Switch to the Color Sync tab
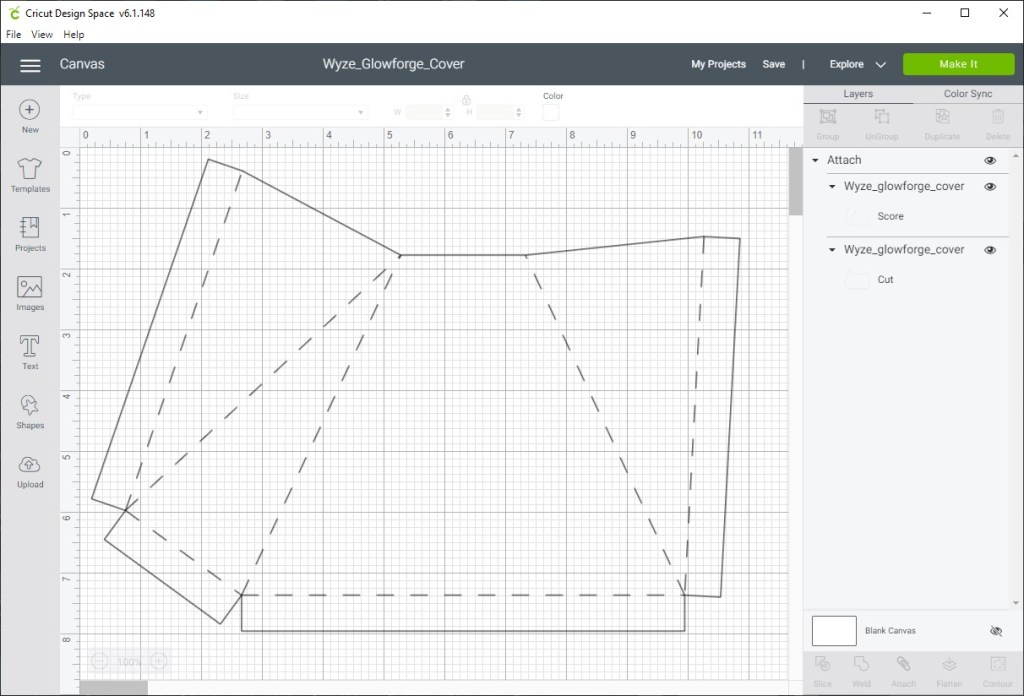 click(967, 94)
